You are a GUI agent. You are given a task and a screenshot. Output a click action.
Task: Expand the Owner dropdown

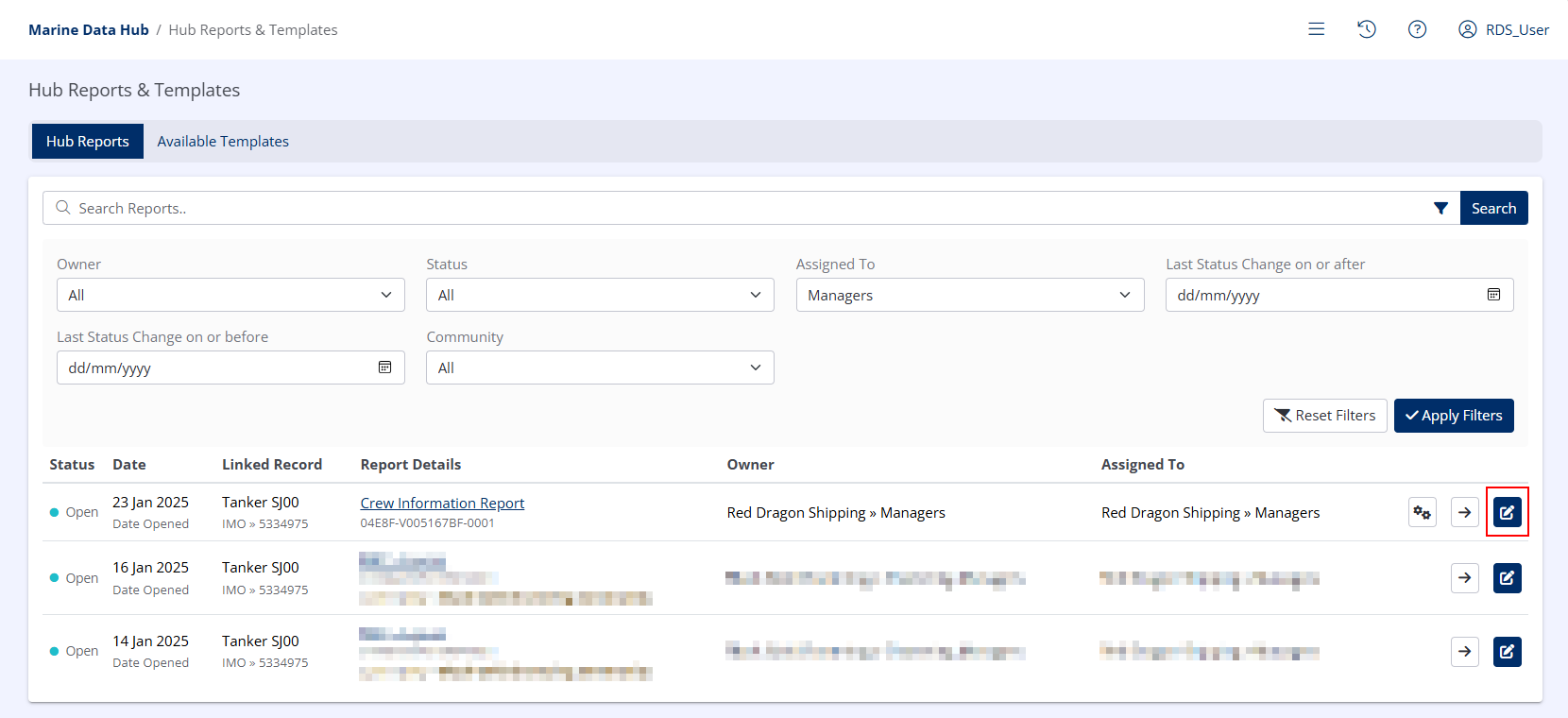[x=230, y=295]
